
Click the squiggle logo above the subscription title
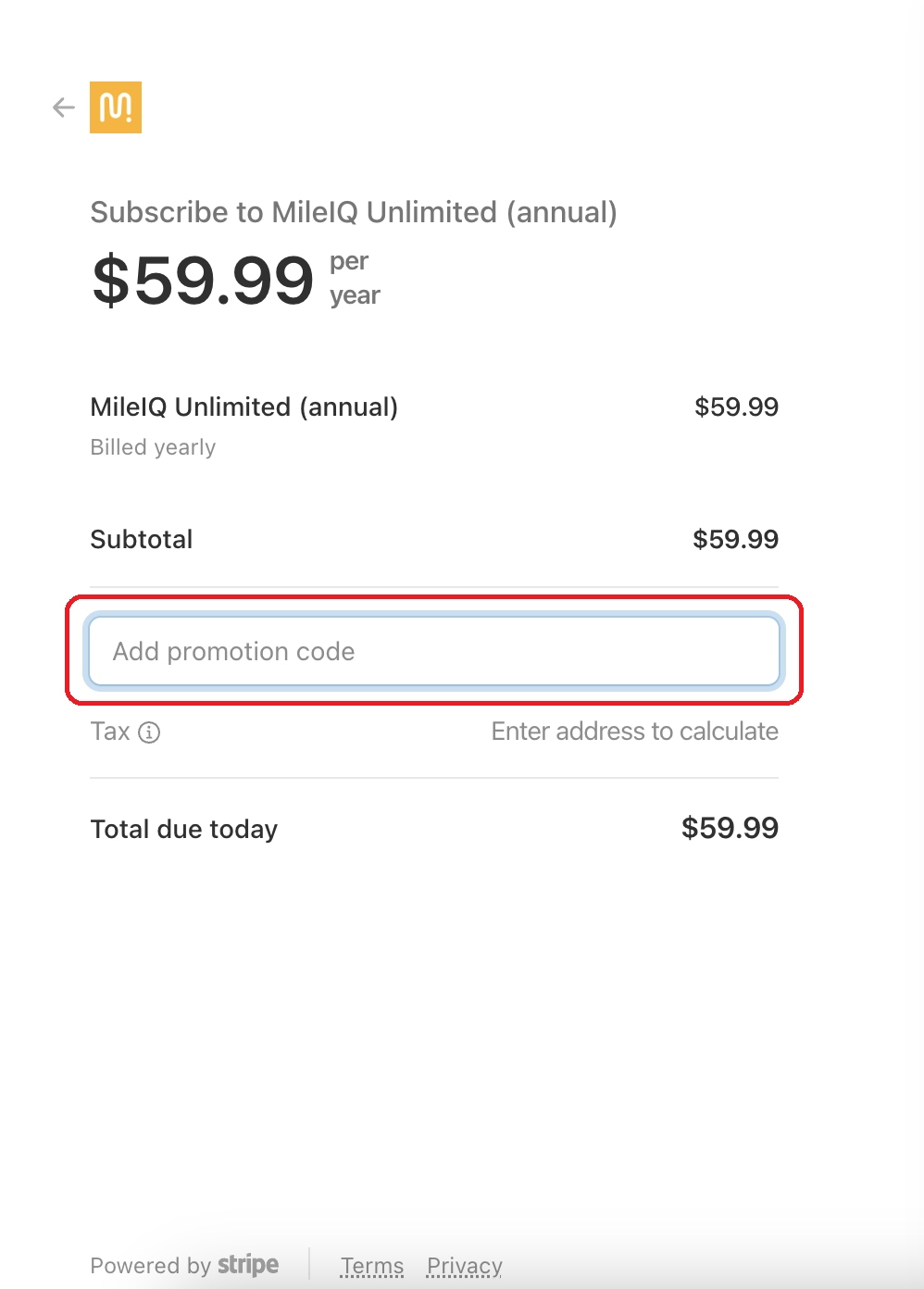coord(115,107)
